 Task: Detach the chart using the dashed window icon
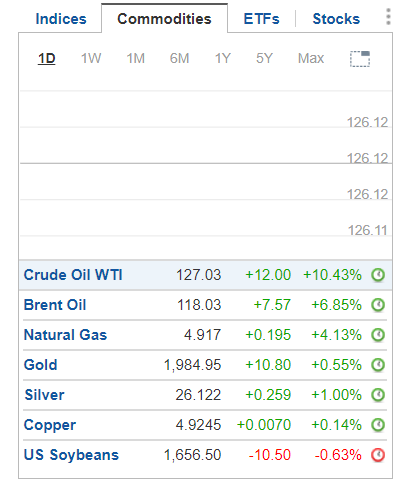coord(360,59)
